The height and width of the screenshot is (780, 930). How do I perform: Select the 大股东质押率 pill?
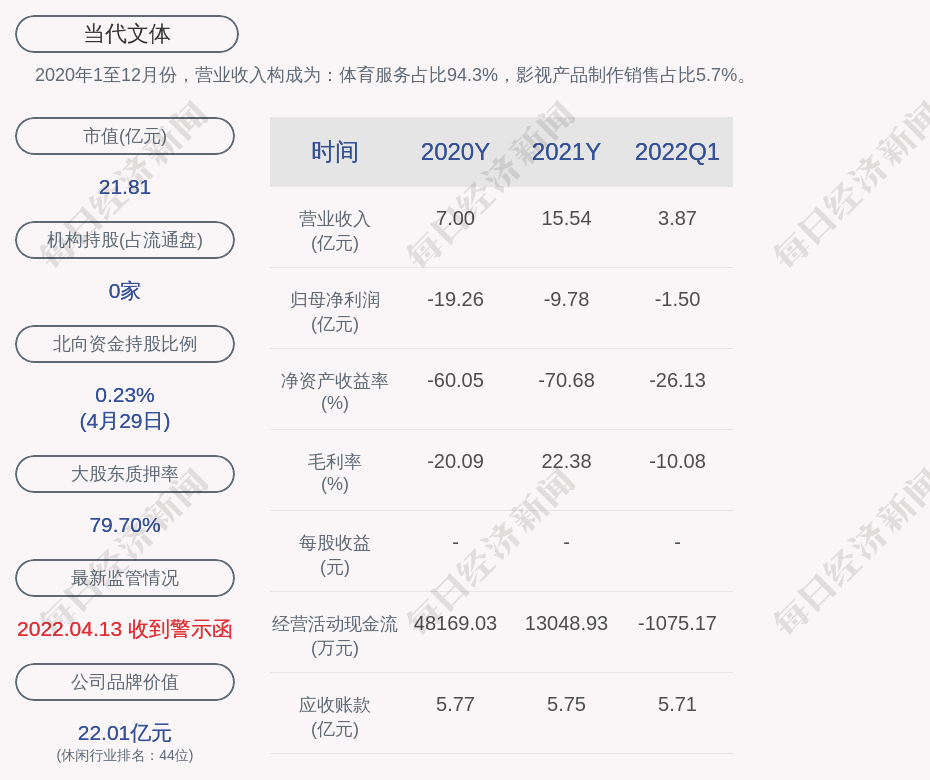coord(125,473)
